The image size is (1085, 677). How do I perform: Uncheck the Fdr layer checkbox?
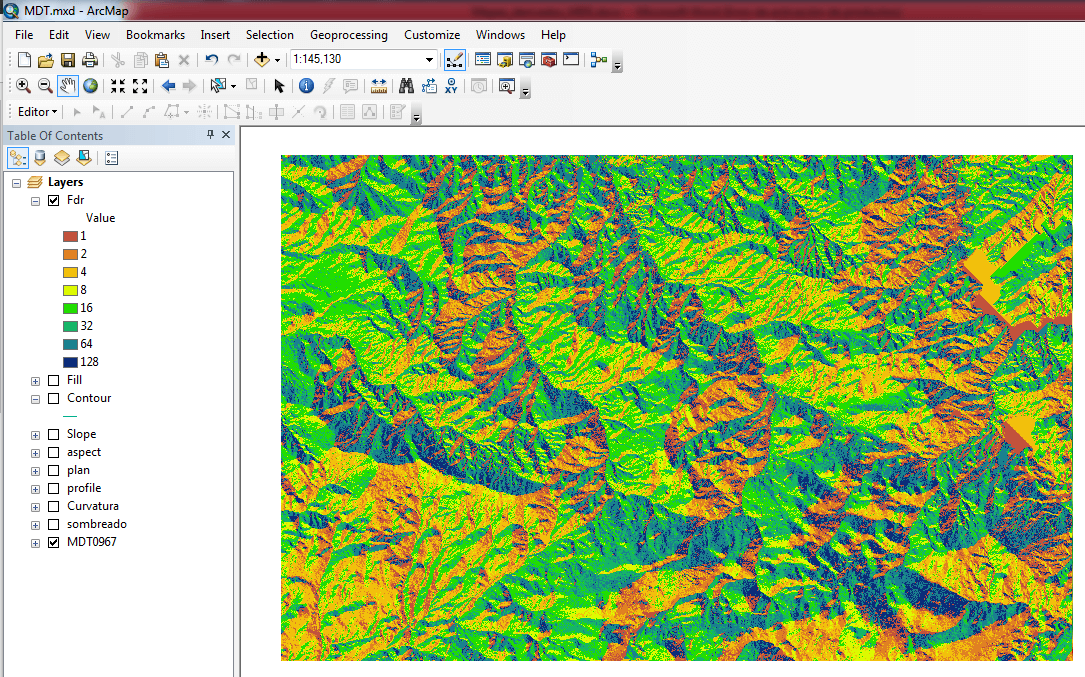pos(54,200)
